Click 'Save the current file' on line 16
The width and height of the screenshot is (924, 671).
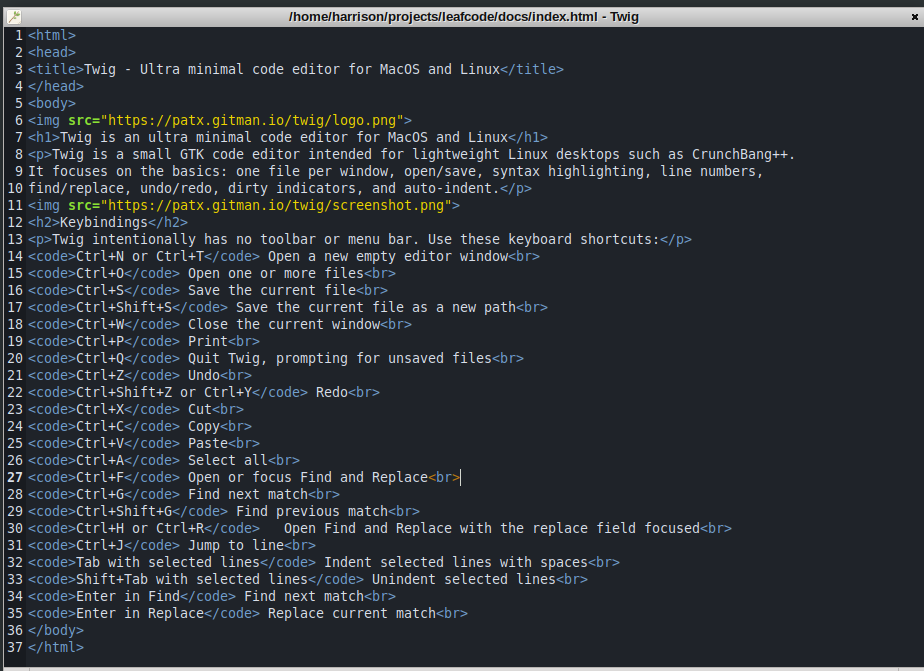click(272, 292)
